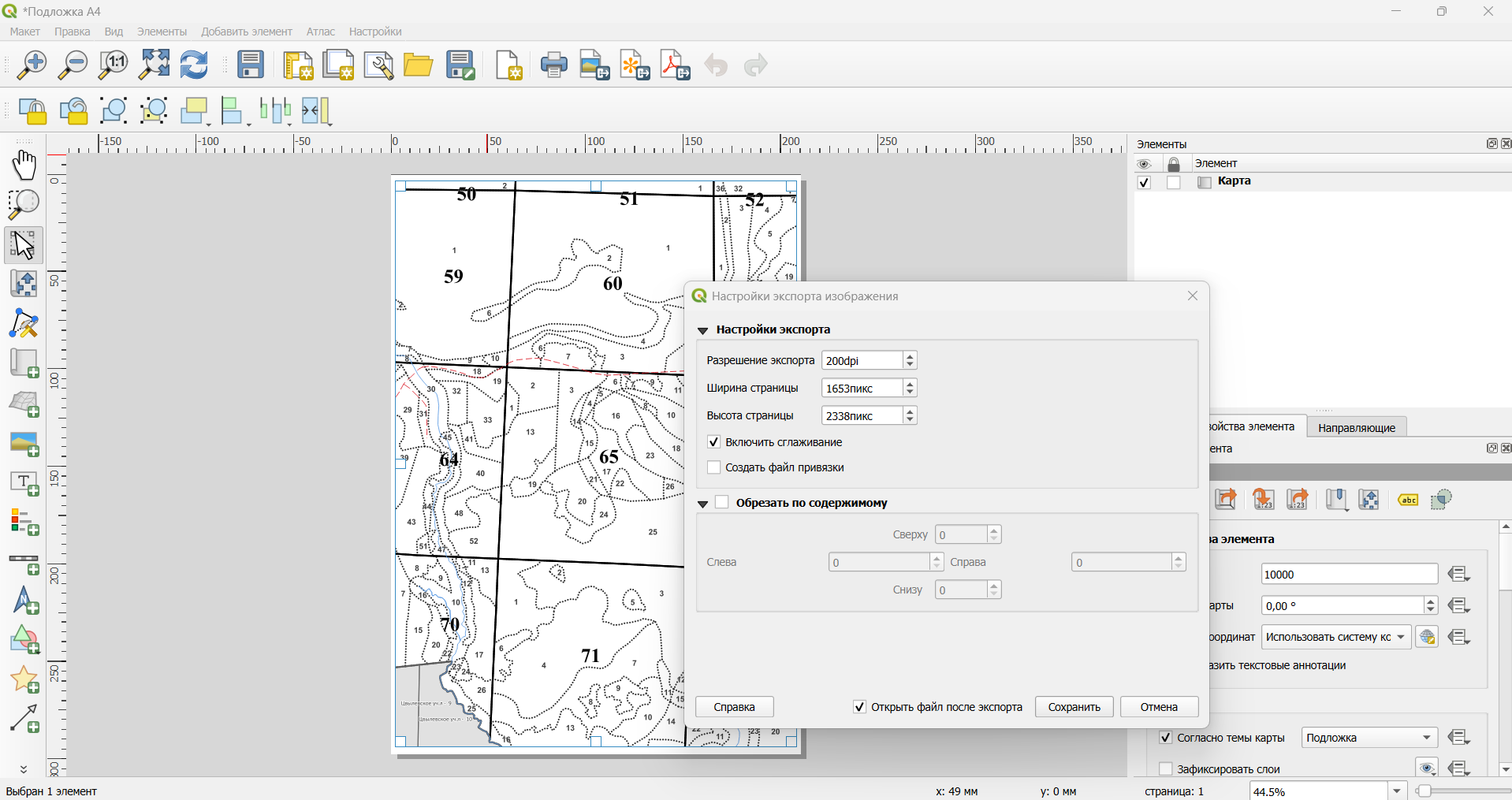Select the Add label tool
Image resolution: width=1512 pixels, height=800 pixels.
24,483
